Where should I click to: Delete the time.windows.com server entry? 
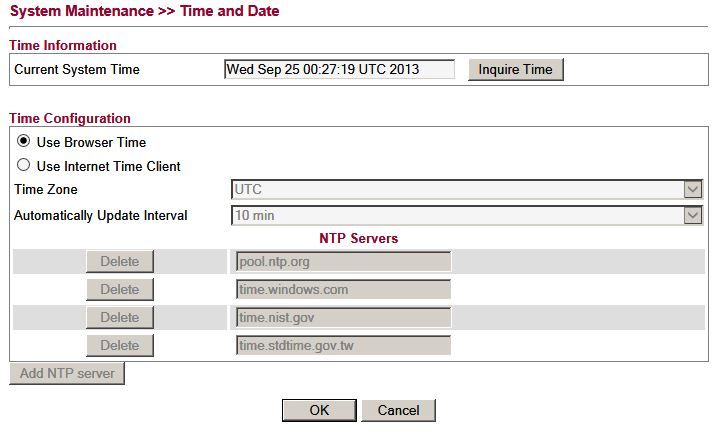click(x=120, y=290)
